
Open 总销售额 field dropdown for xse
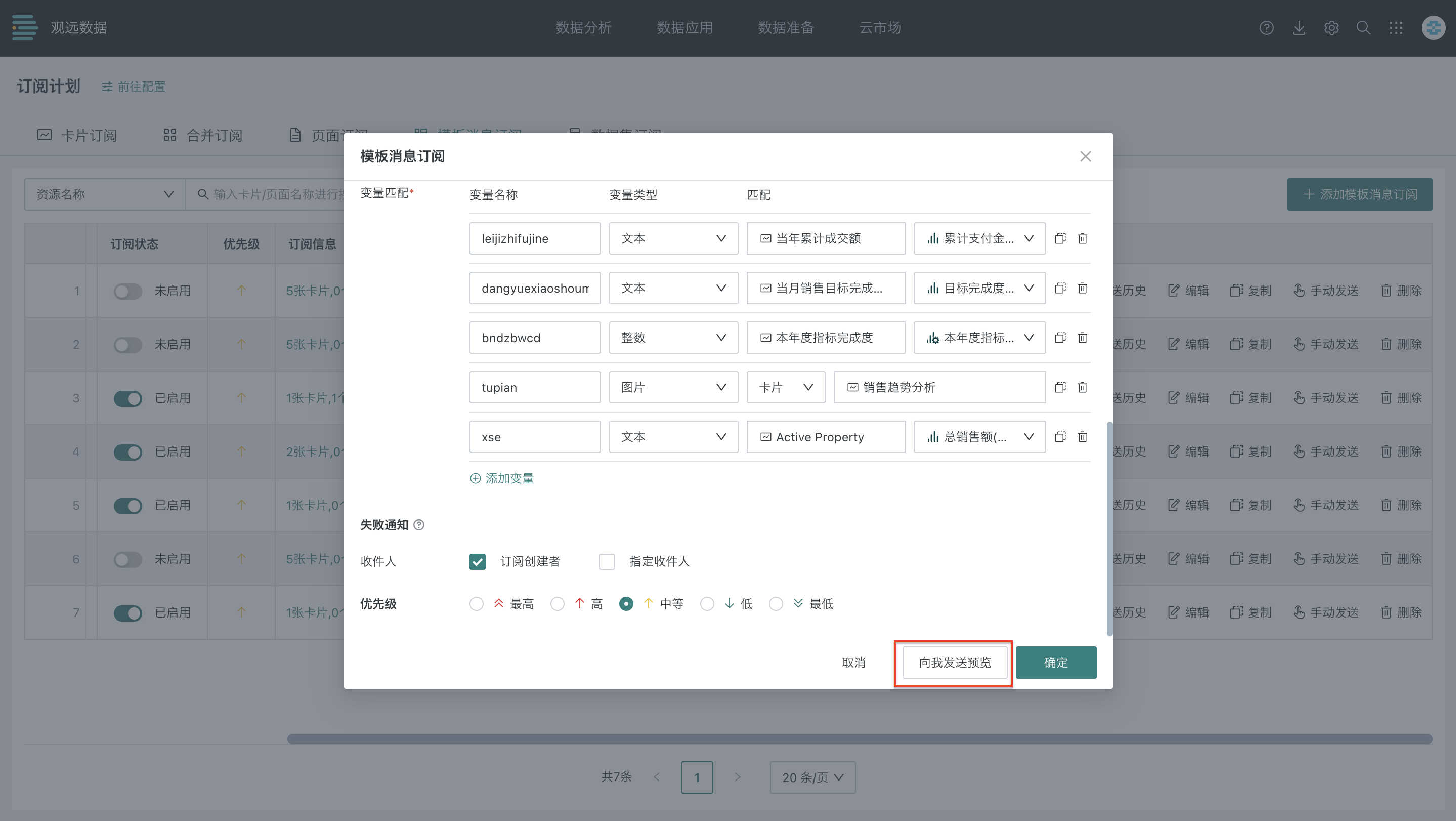(979, 437)
